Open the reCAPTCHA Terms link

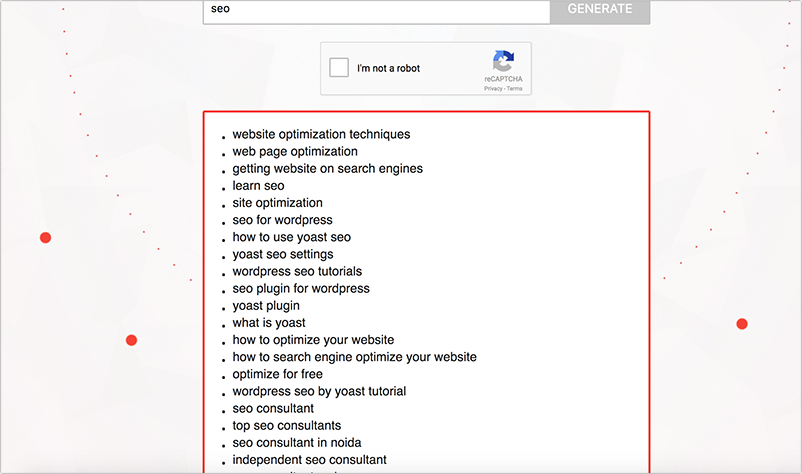pyautogui.click(x=515, y=88)
